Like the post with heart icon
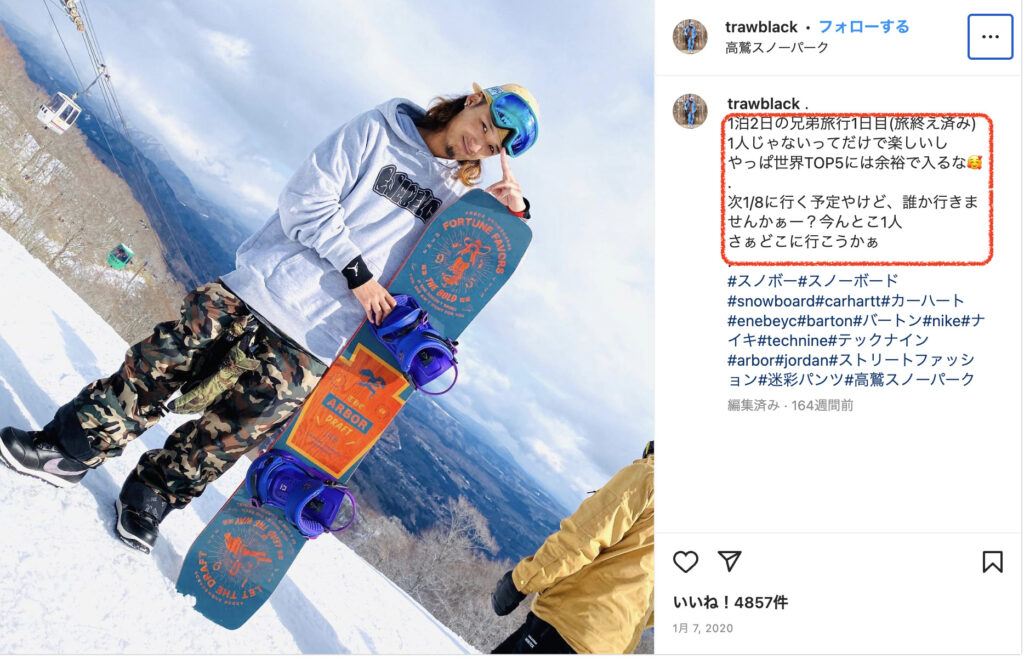Viewport: 1024px width, 659px height. click(685, 562)
